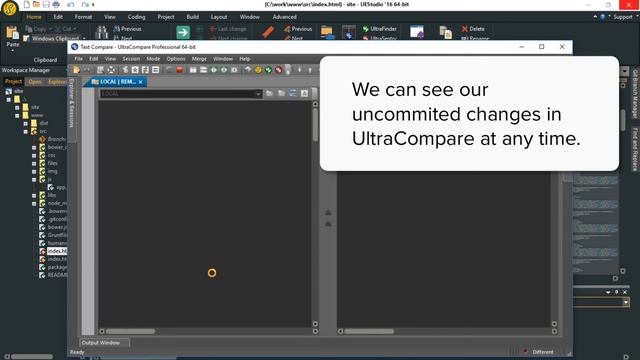Open the LOCAL path dropdown
This screenshot has width=640, height=360.
pos(258,94)
